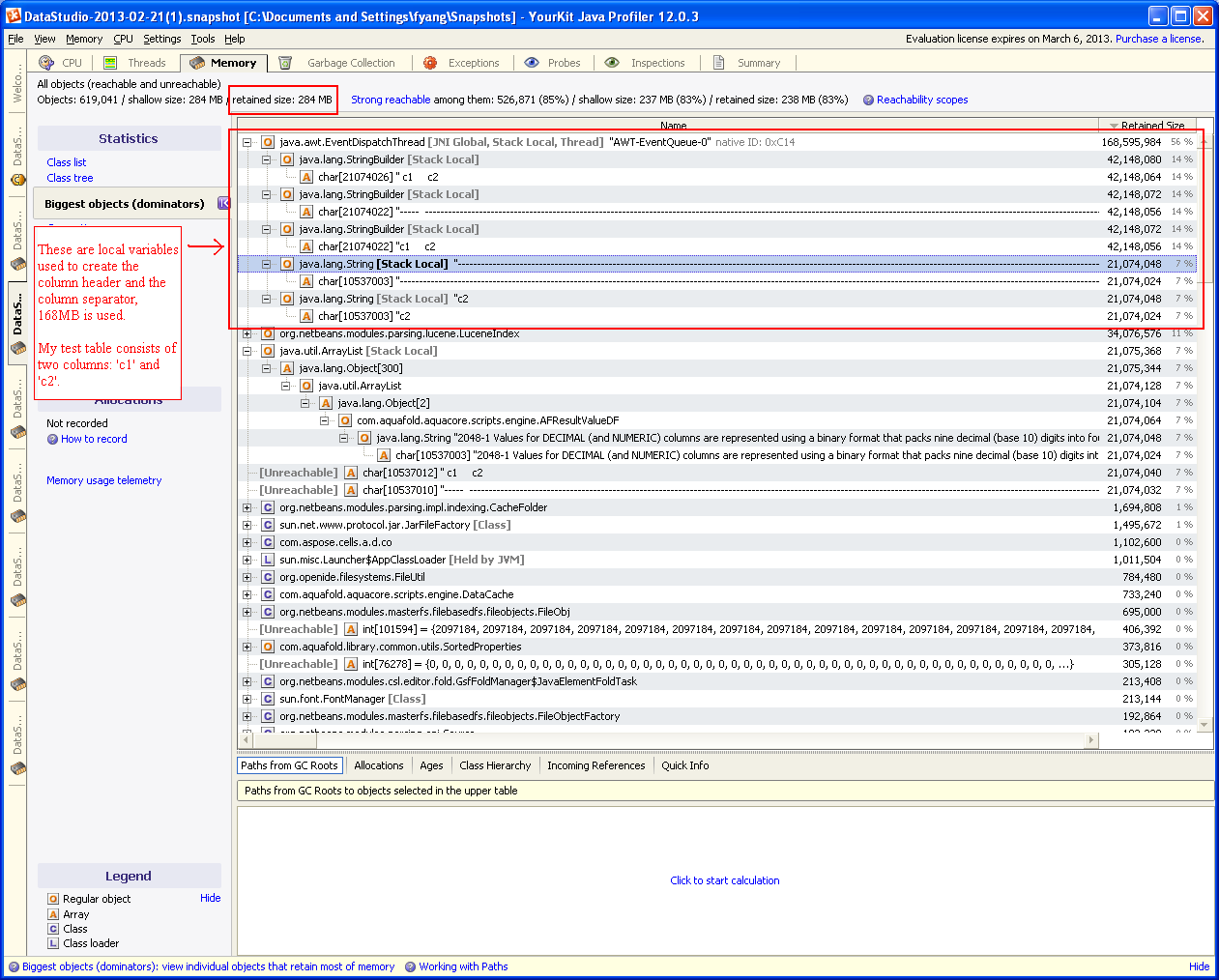Open the Class list view
The image size is (1219, 980).
pos(67,162)
